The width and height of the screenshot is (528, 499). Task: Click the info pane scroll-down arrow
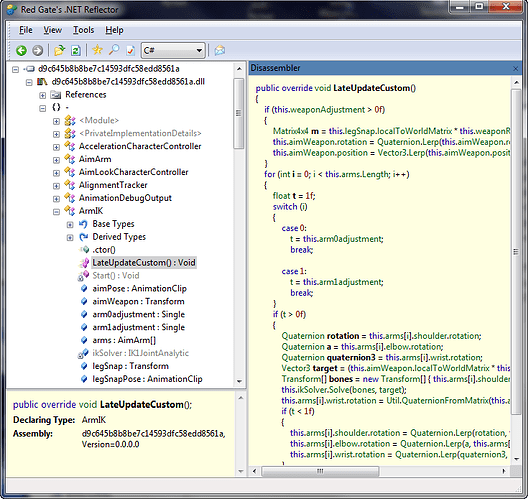pyautogui.click(x=240, y=471)
